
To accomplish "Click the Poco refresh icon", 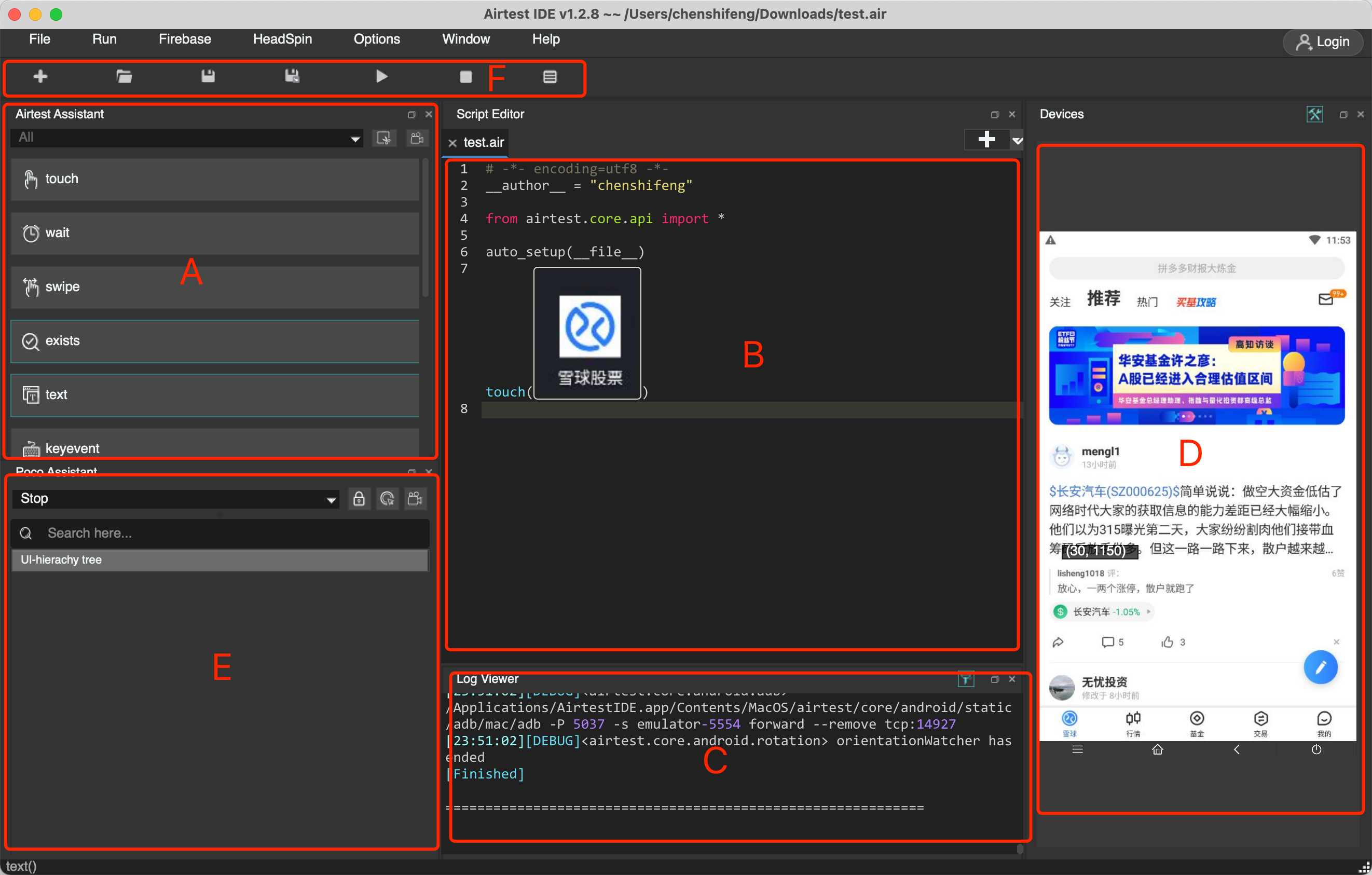I will [x=388, y=498].
